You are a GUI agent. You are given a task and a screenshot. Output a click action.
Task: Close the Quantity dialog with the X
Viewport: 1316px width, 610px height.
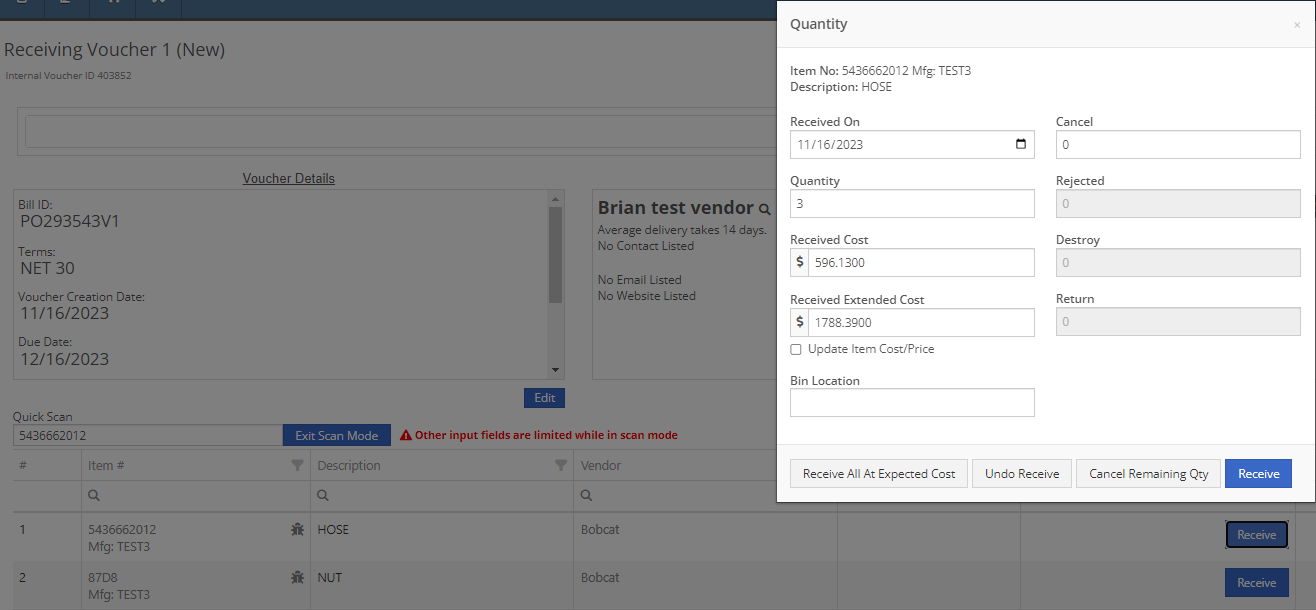(1297, 25)
